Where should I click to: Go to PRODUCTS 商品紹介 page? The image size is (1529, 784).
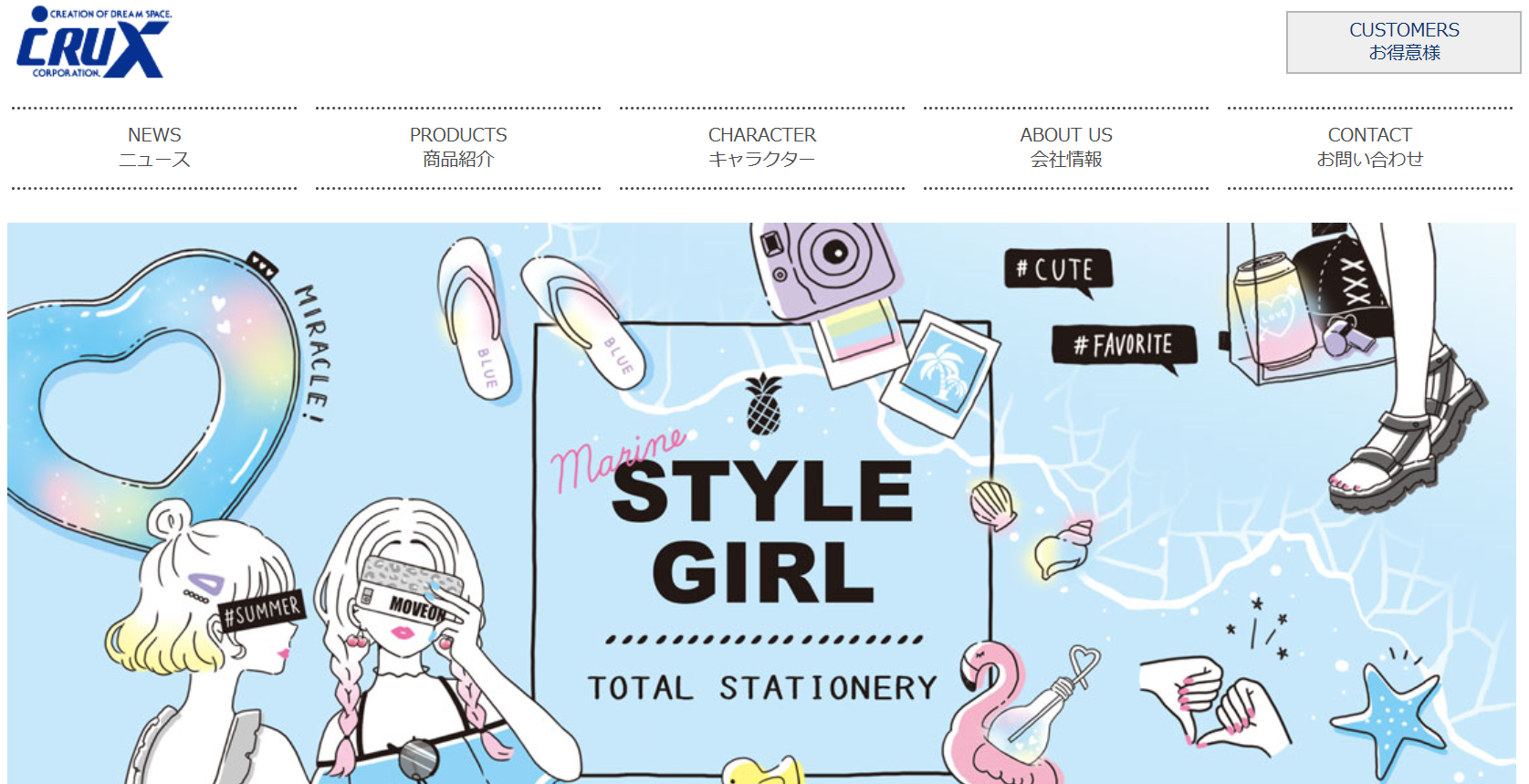coord(458,147)
